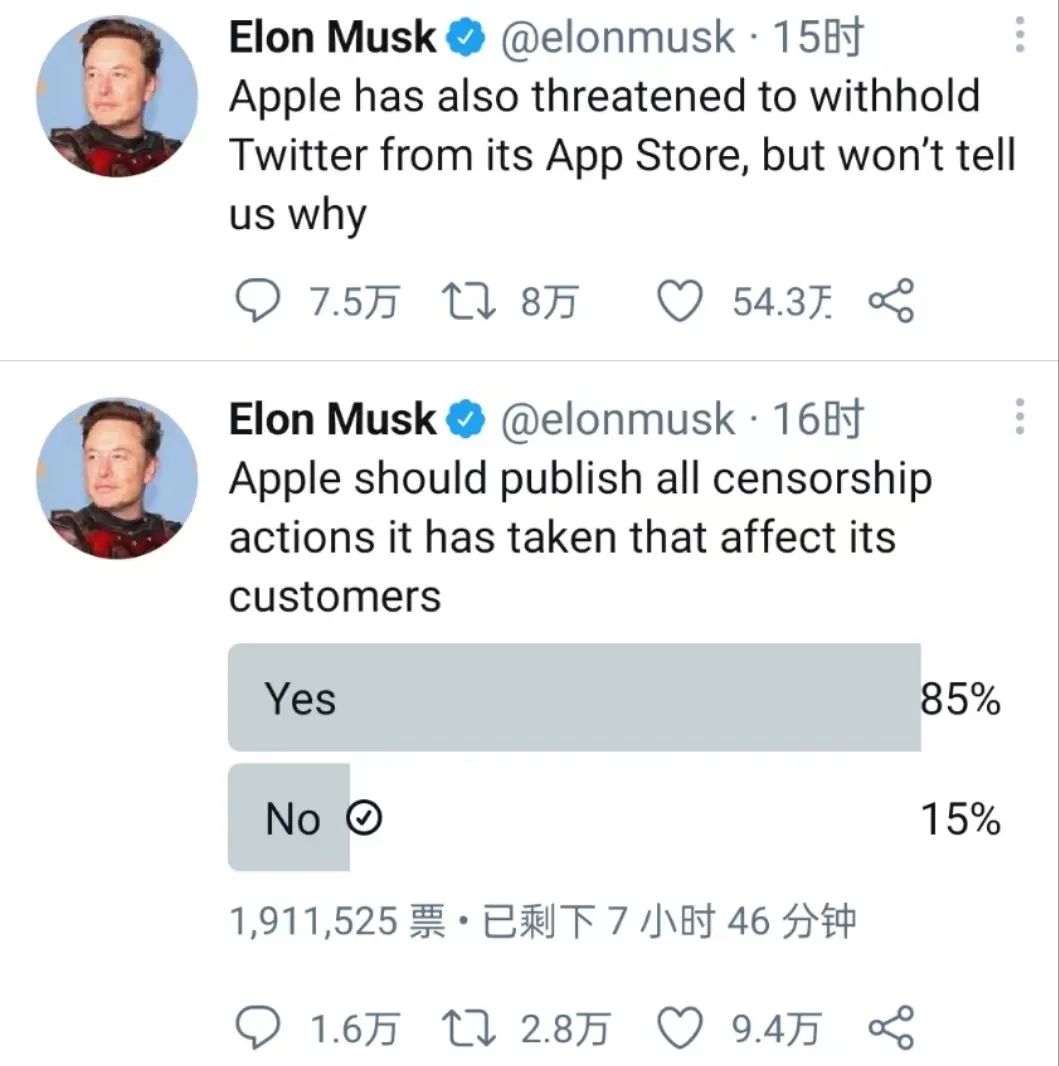Open more options on poll tweet

click(x=1019, y=416)
